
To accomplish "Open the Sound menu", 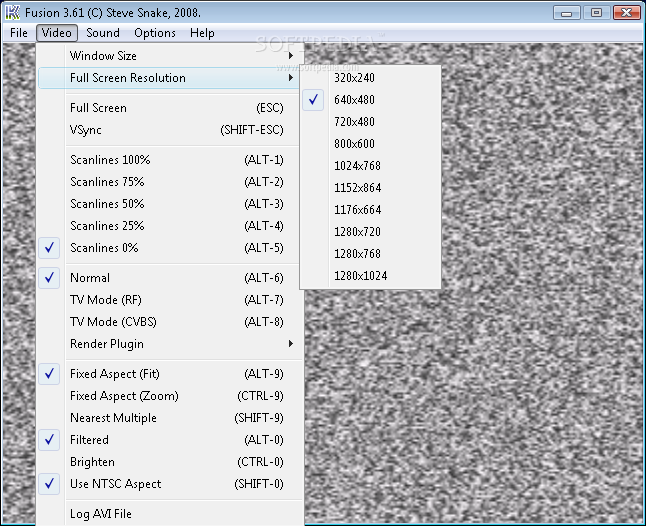I will coord(103,33).
